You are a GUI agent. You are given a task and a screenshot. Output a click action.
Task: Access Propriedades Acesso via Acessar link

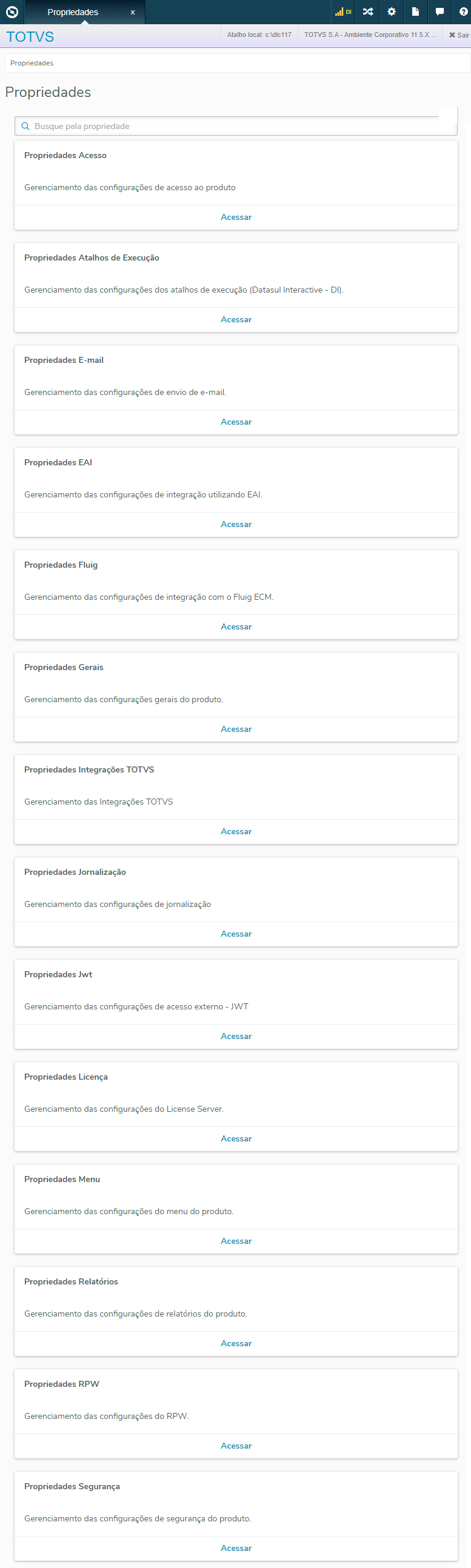point(236,218)
